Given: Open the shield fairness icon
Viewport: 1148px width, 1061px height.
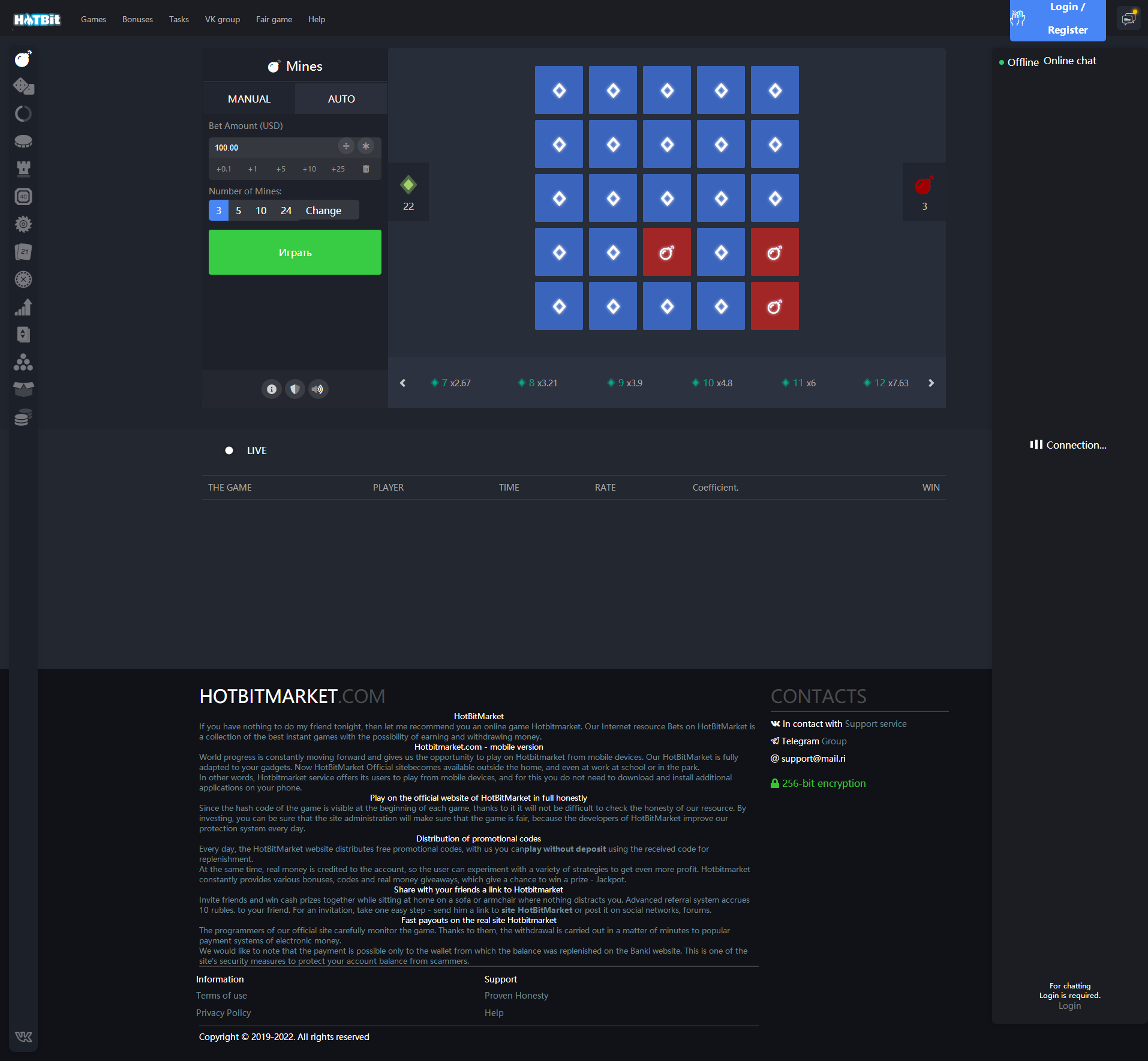Looking at the screenshot, I should coord(294,389).
